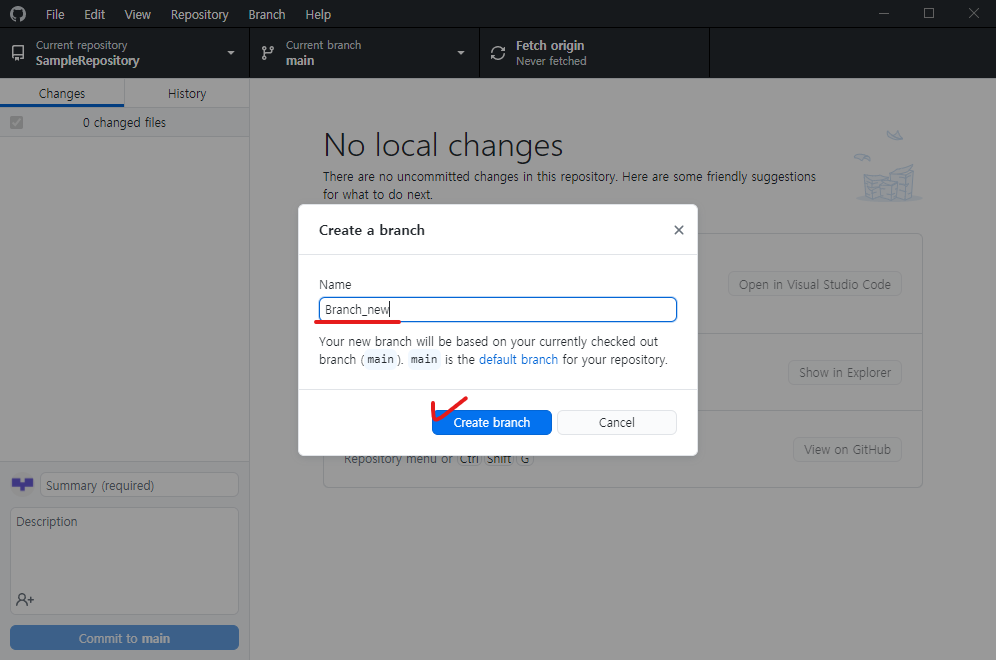Click the repository monitor icon
The image size is (996, 660).
[18, 53]
